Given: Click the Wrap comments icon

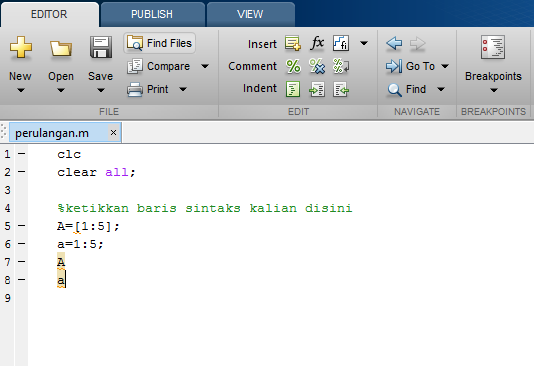Looking at the screenshot, I should click(341, 66).
